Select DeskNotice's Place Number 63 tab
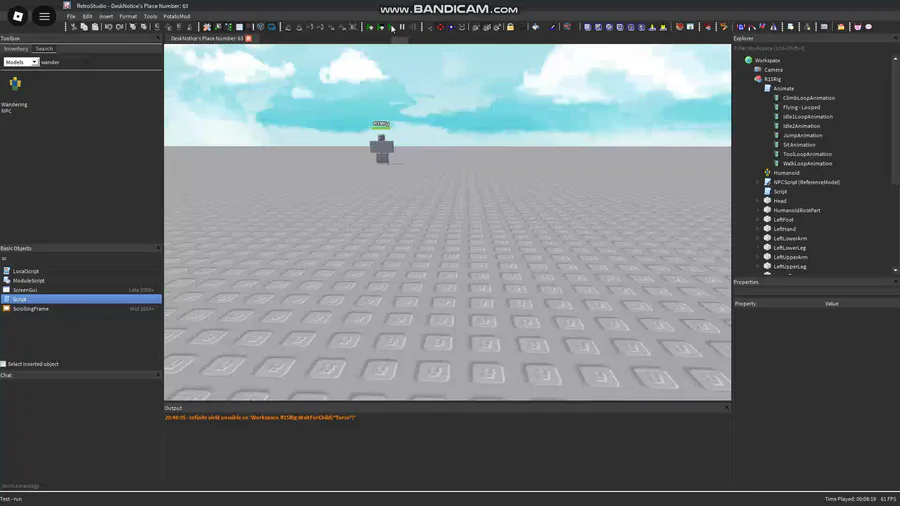This screenshot has width=900, height=506. click(x=207, y=38)
